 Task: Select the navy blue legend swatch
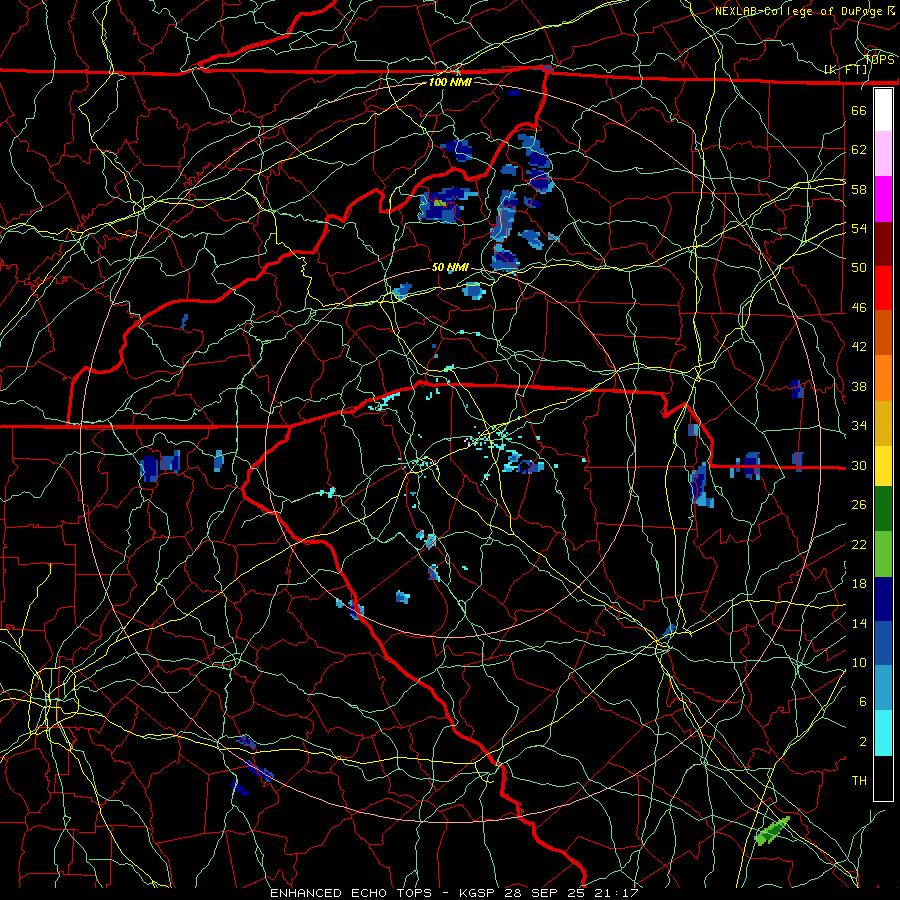tap(883, 599)
